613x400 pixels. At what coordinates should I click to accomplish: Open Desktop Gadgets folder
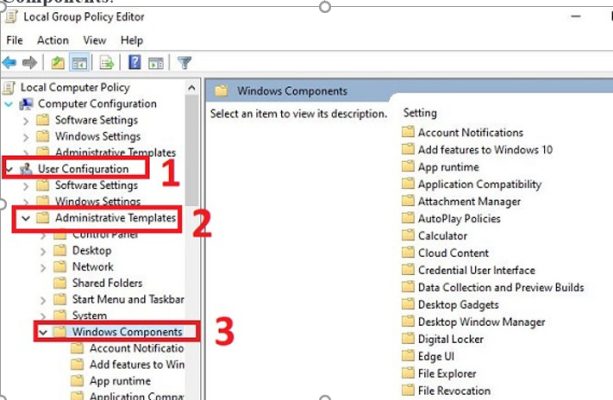tap(458, 305)
